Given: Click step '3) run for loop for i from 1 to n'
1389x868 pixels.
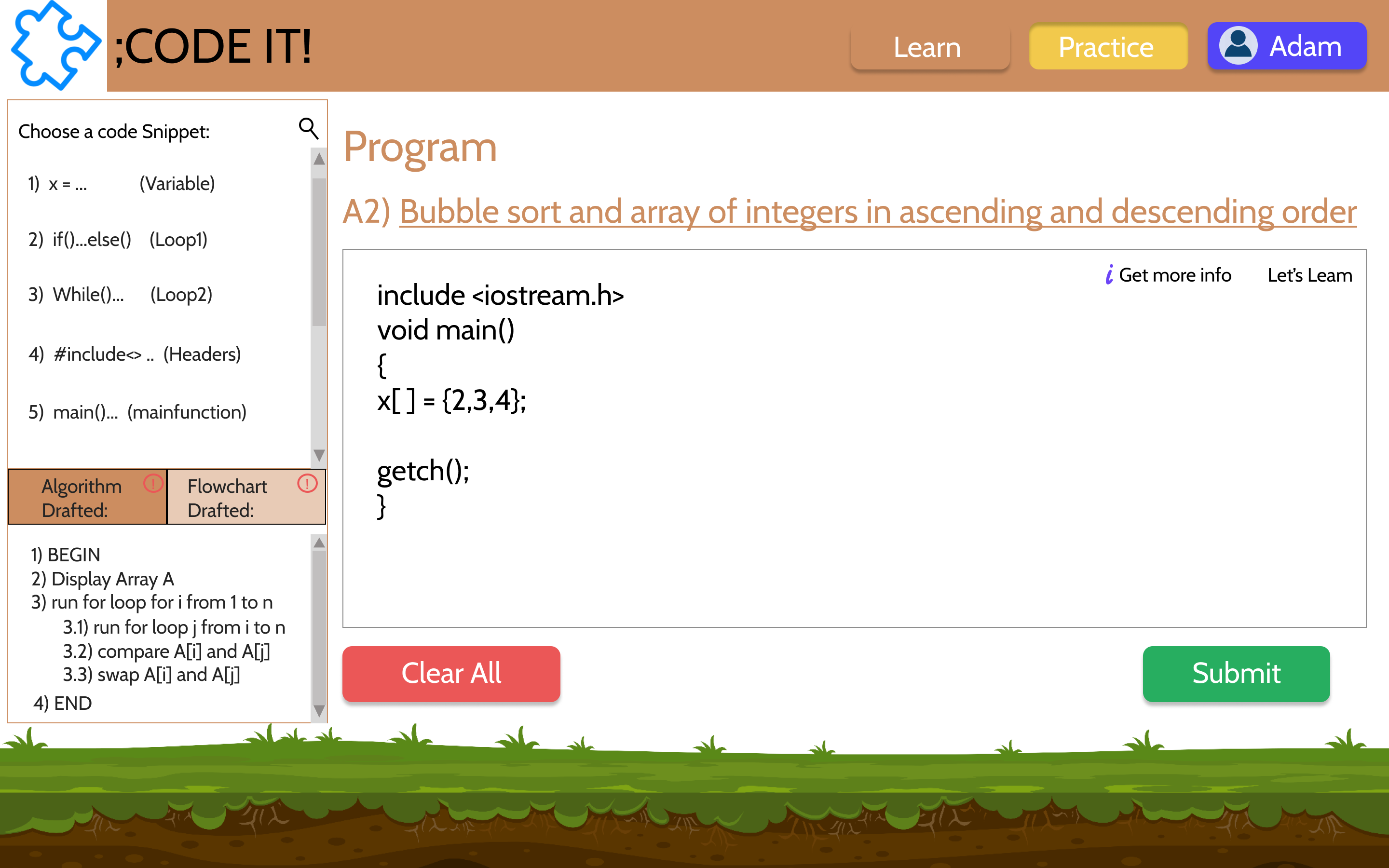Looking at the screenshot, I should point(151,603).
